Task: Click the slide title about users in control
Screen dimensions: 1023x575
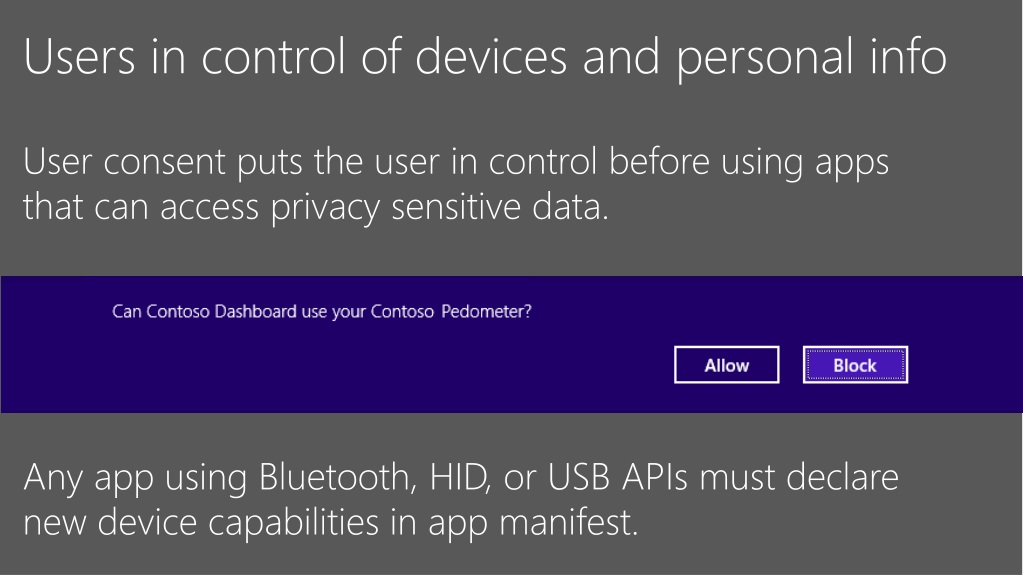Action: 485,57
